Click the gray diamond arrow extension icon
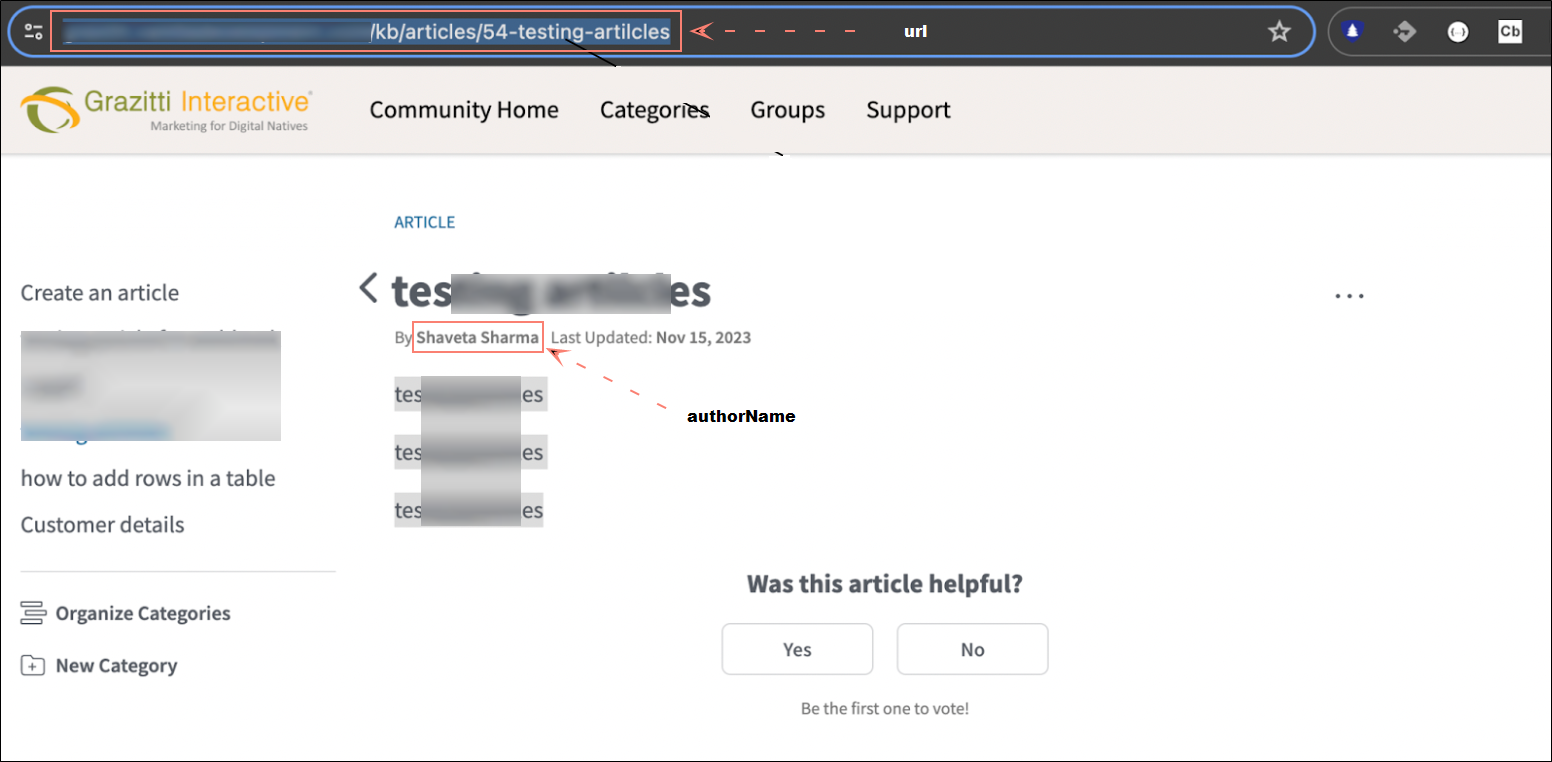Screen dimensions: 1552x762 pyautogui.click(x=1405, y=32)
